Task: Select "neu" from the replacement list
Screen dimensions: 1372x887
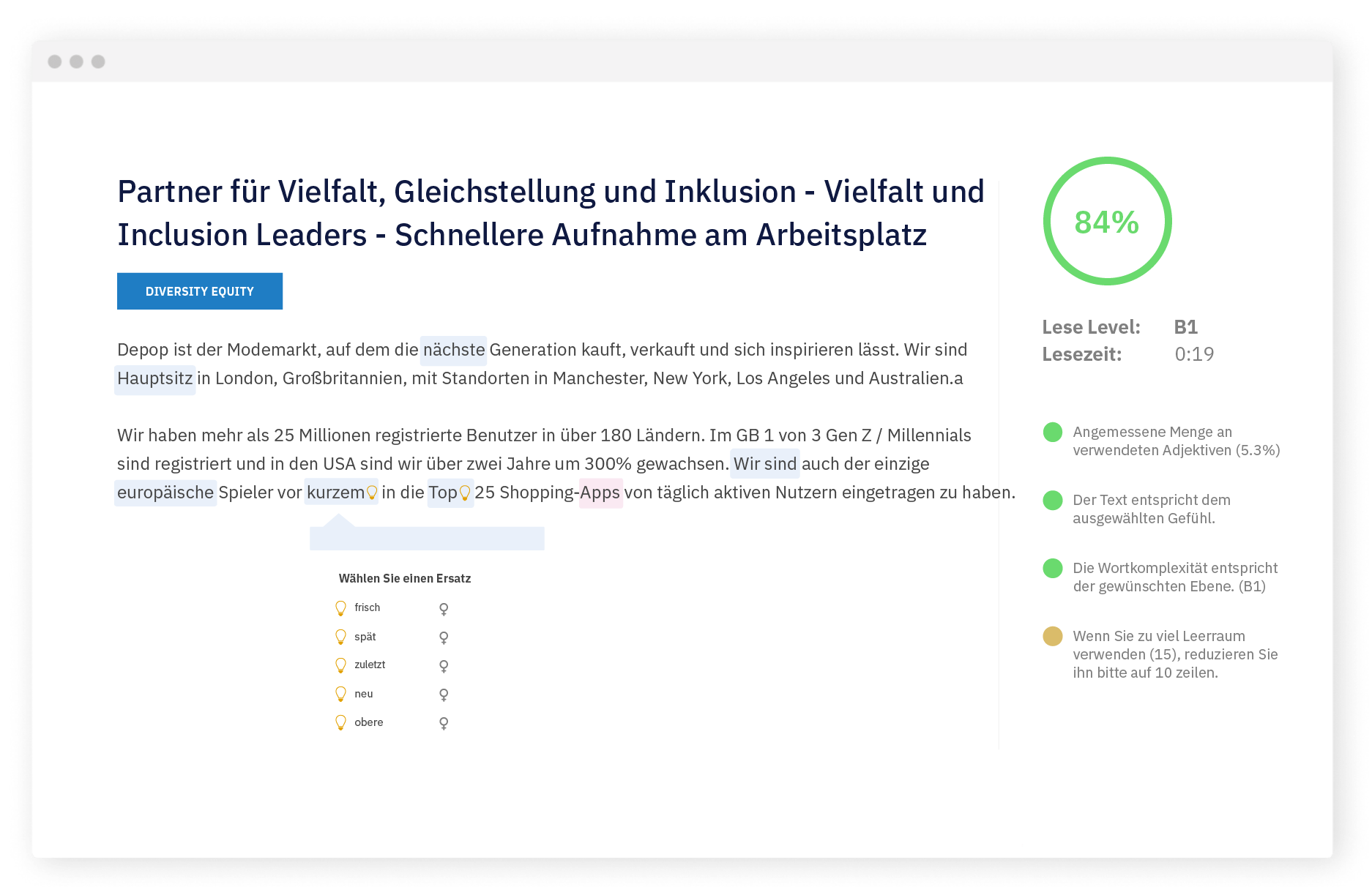Action: point(363,694)
